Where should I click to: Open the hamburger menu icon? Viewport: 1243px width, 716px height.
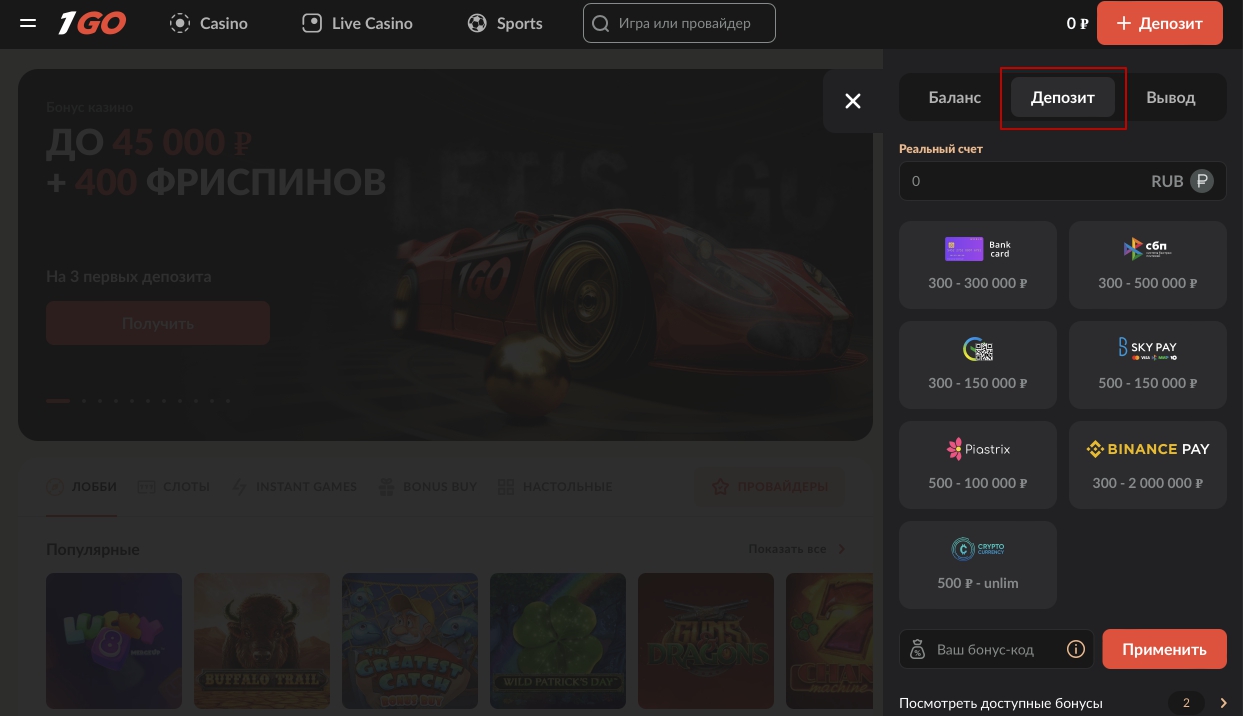click(x=28, y=23)
